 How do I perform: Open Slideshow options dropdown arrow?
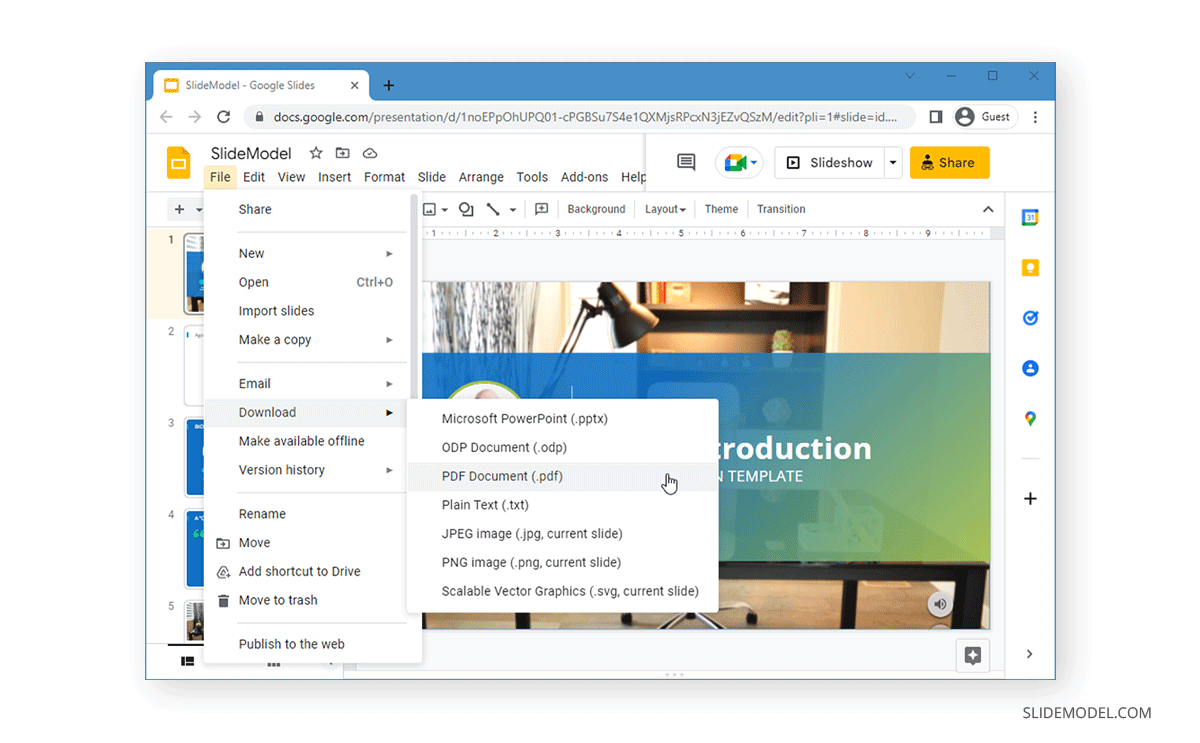point(893,162)
